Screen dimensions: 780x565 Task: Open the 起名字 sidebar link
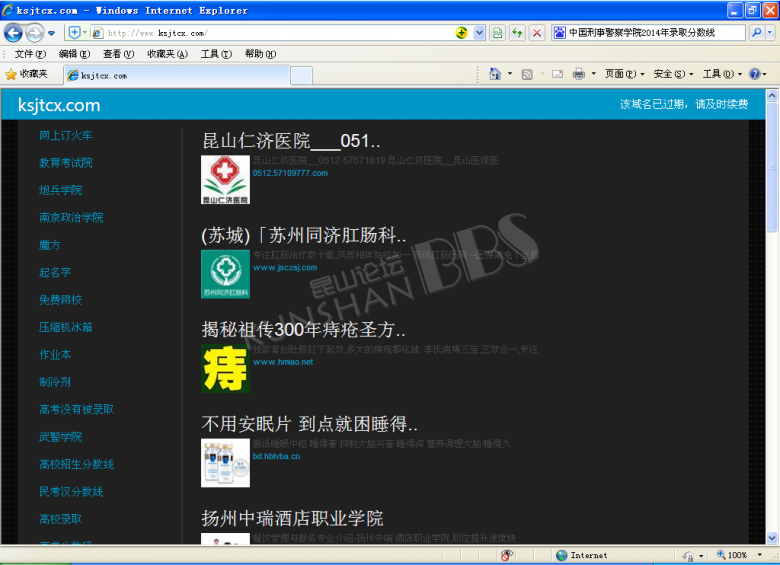(x=55, y=272)
